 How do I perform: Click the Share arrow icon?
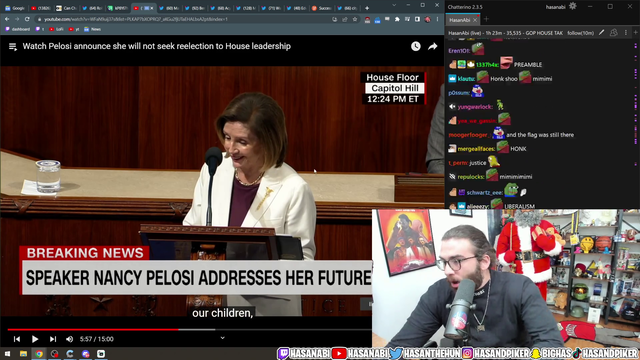click(433, 47)
